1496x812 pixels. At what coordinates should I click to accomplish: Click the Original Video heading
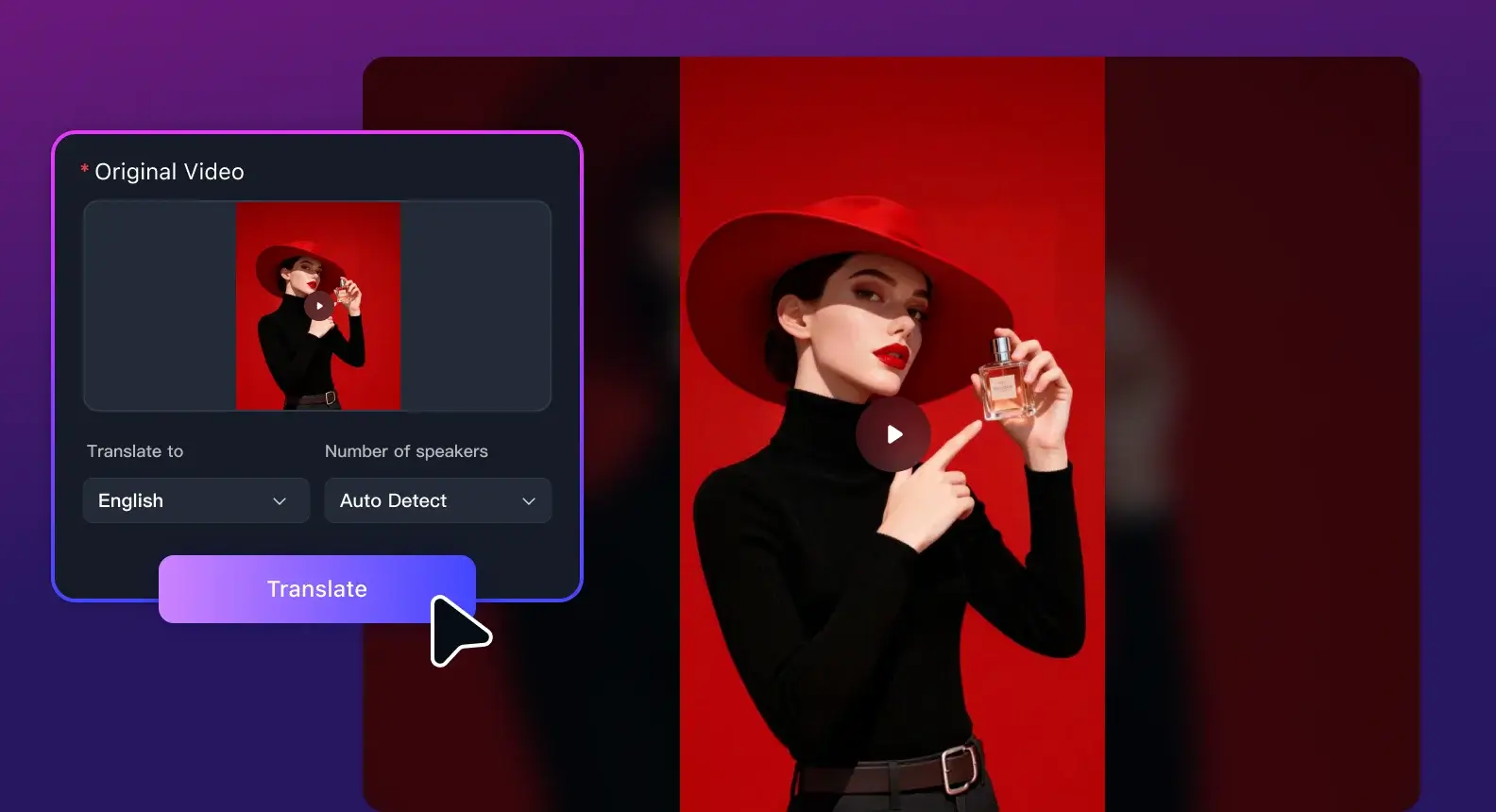[x=169, y=172]
